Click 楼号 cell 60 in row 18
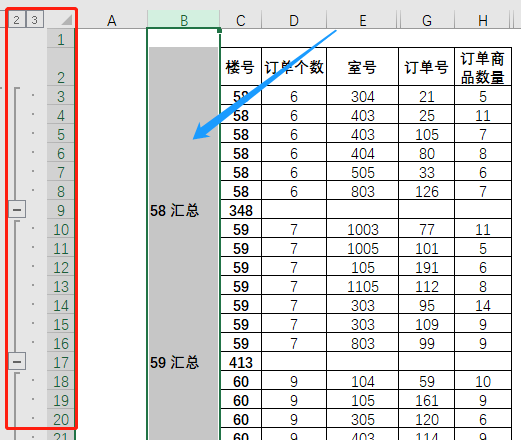Viewport: 521px width, 440px height. (x=241, y=381)
